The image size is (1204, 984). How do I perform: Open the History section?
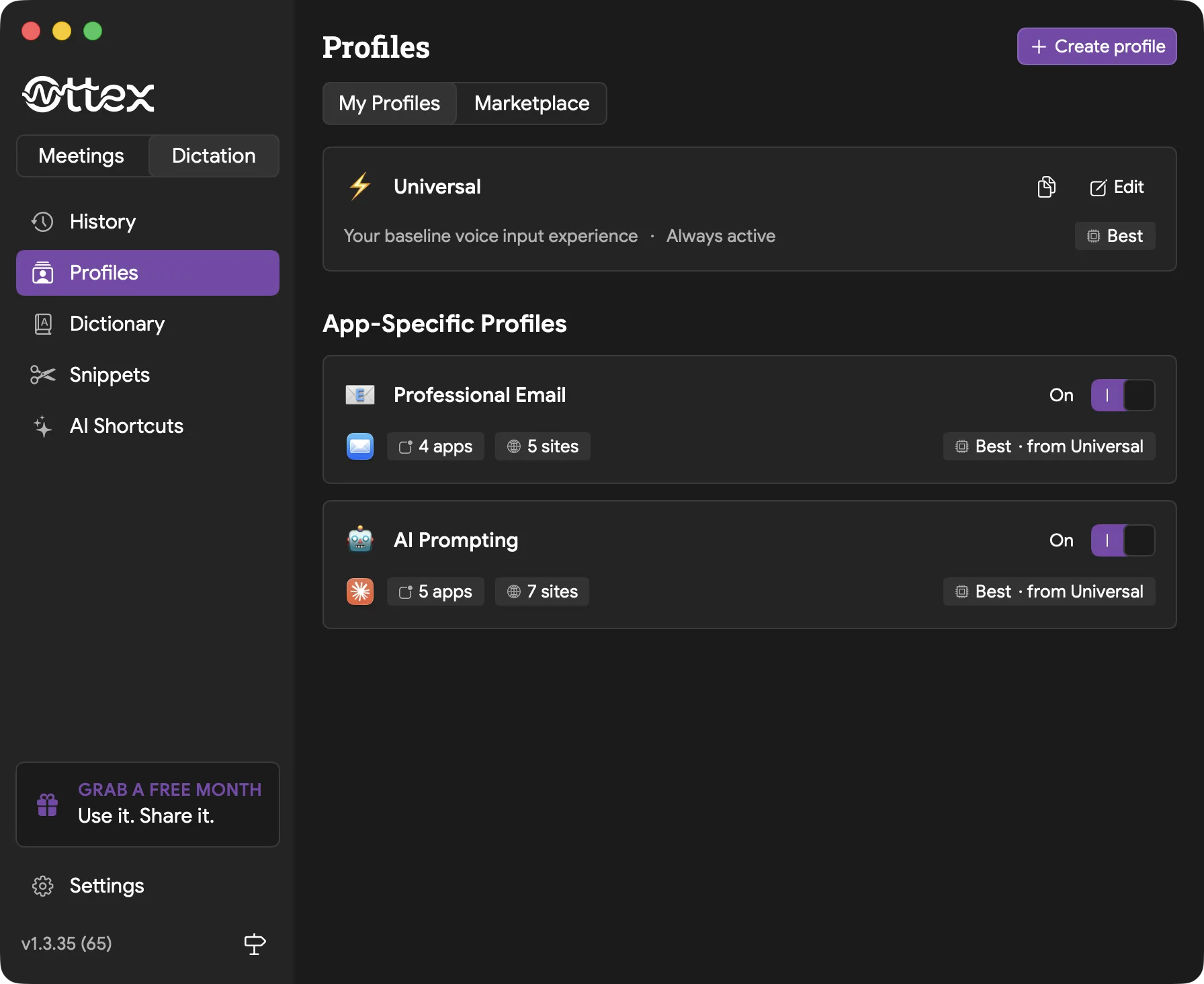click(x=147, y=222)
